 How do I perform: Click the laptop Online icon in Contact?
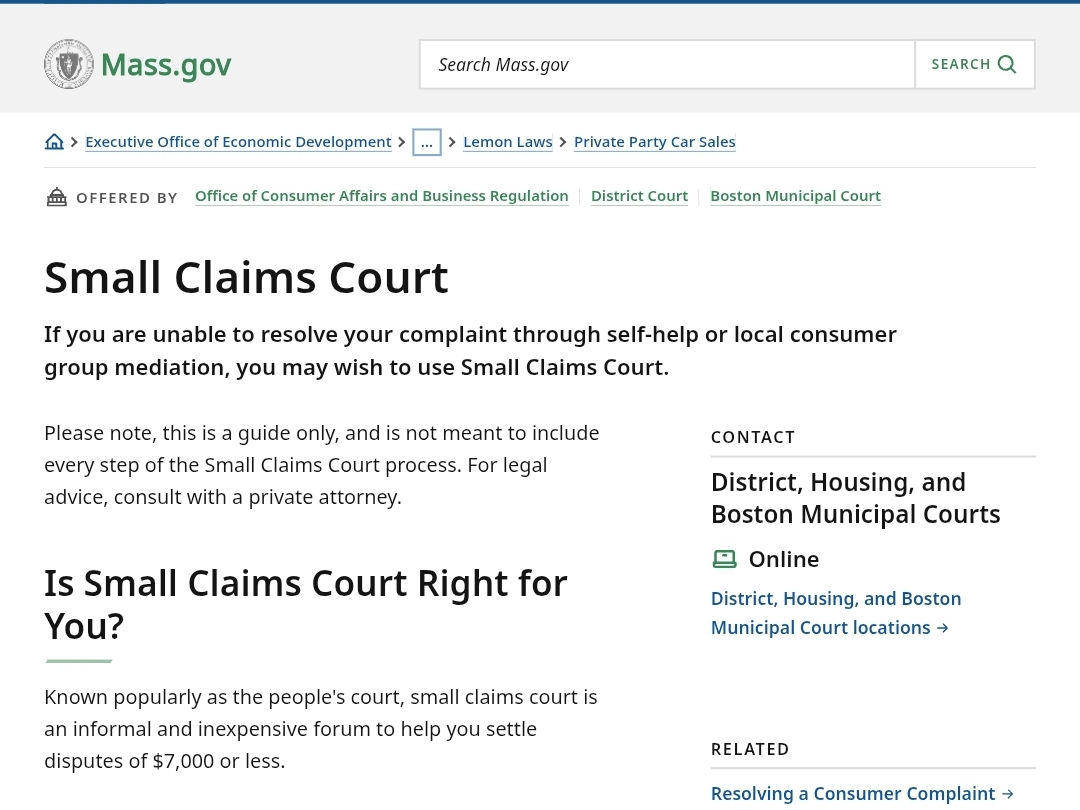coord(724,559)
